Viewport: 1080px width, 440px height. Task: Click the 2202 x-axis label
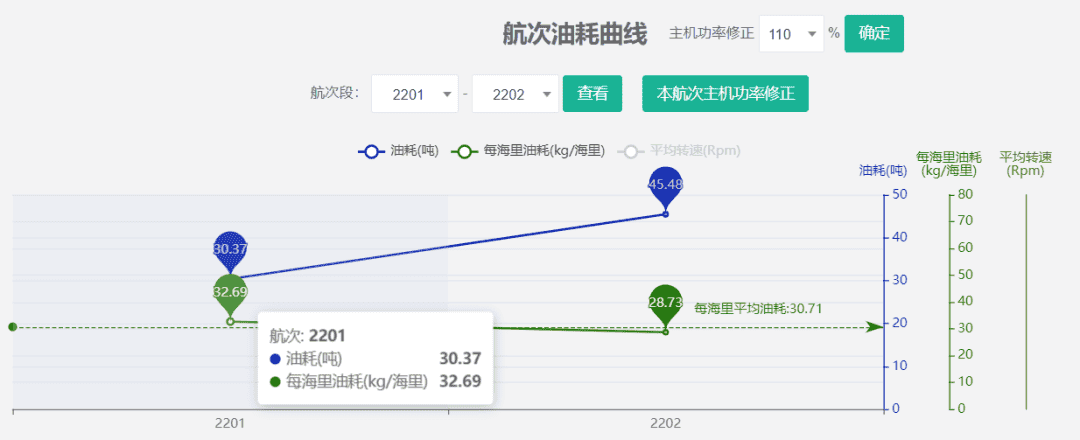(665, 424)
